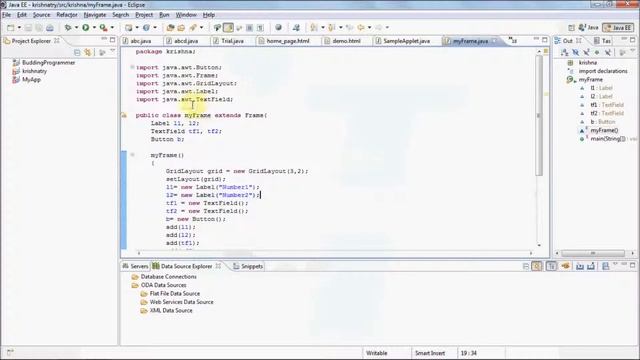Click the Open Task folder icon
Image resolution: width=640 pixels, height=360 pixels.
click(181, 28)
